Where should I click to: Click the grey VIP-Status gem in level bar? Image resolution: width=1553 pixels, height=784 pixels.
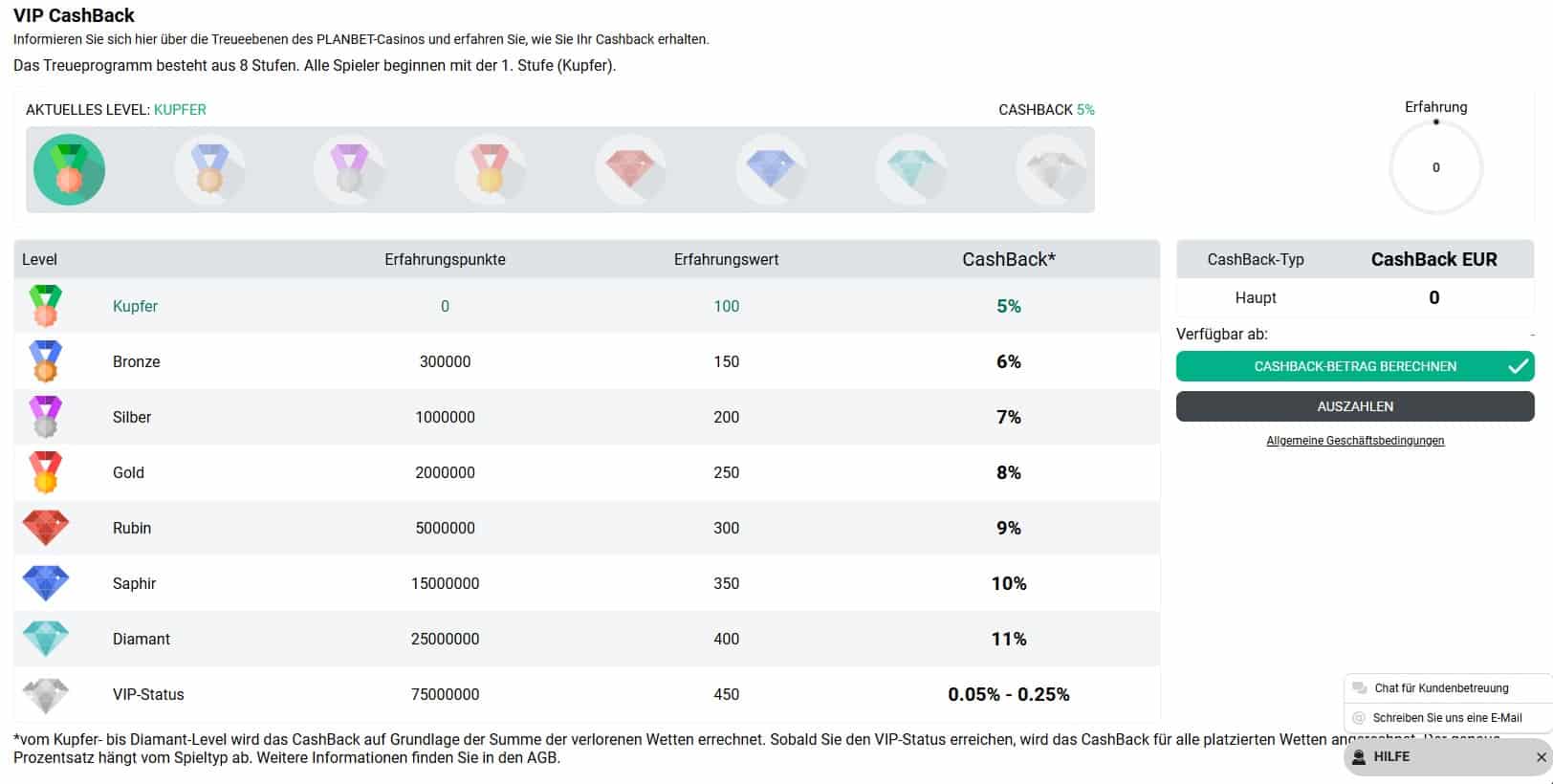point(1051,170)
